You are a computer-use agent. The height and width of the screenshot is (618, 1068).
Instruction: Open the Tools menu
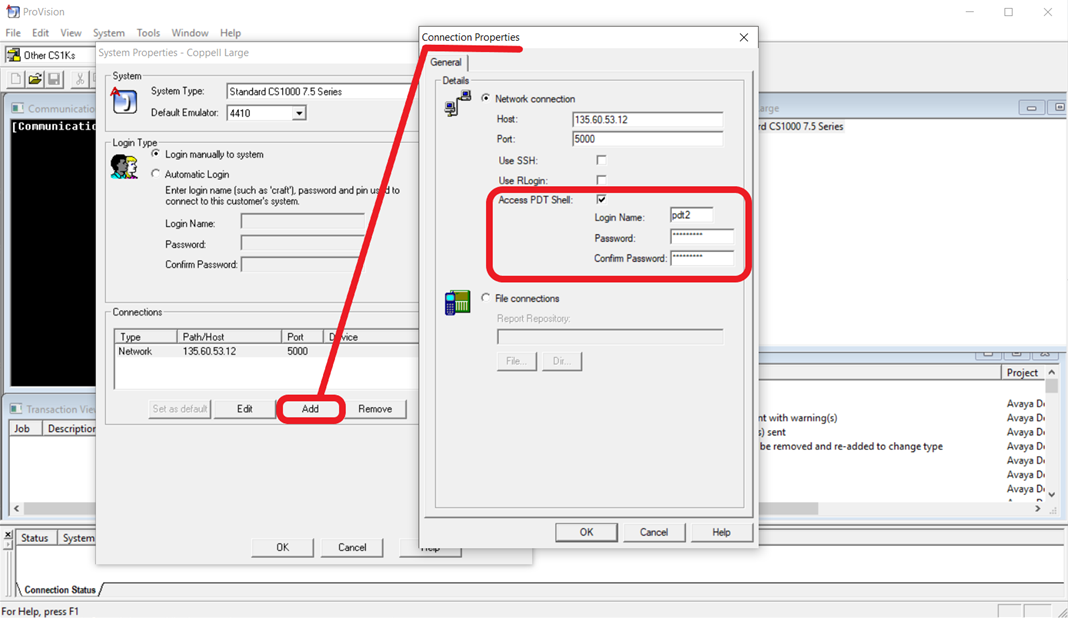148,33
